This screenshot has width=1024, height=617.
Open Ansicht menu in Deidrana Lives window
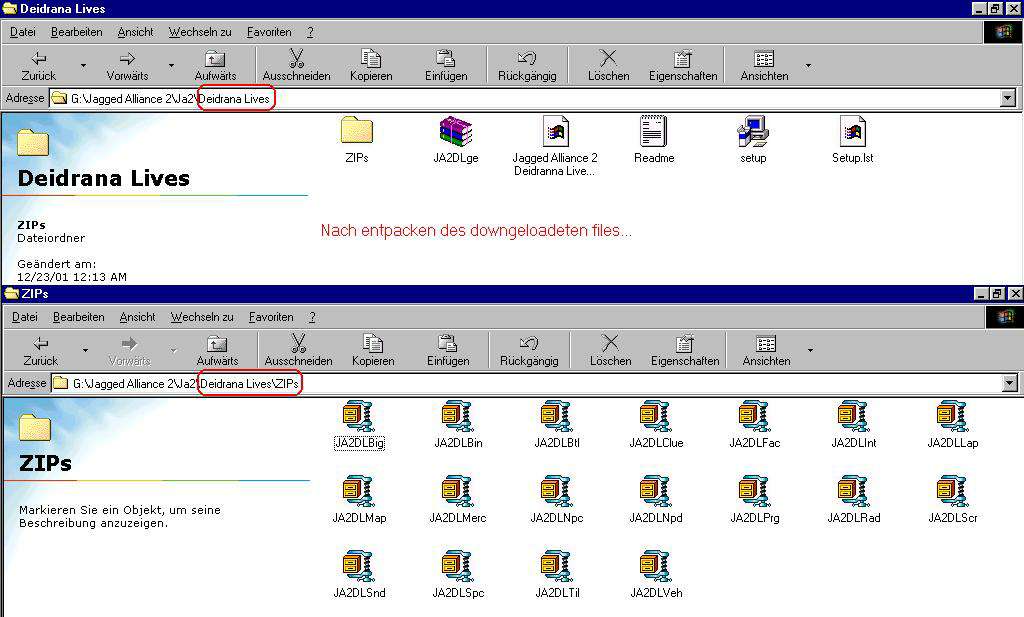(x=135, y=32)
